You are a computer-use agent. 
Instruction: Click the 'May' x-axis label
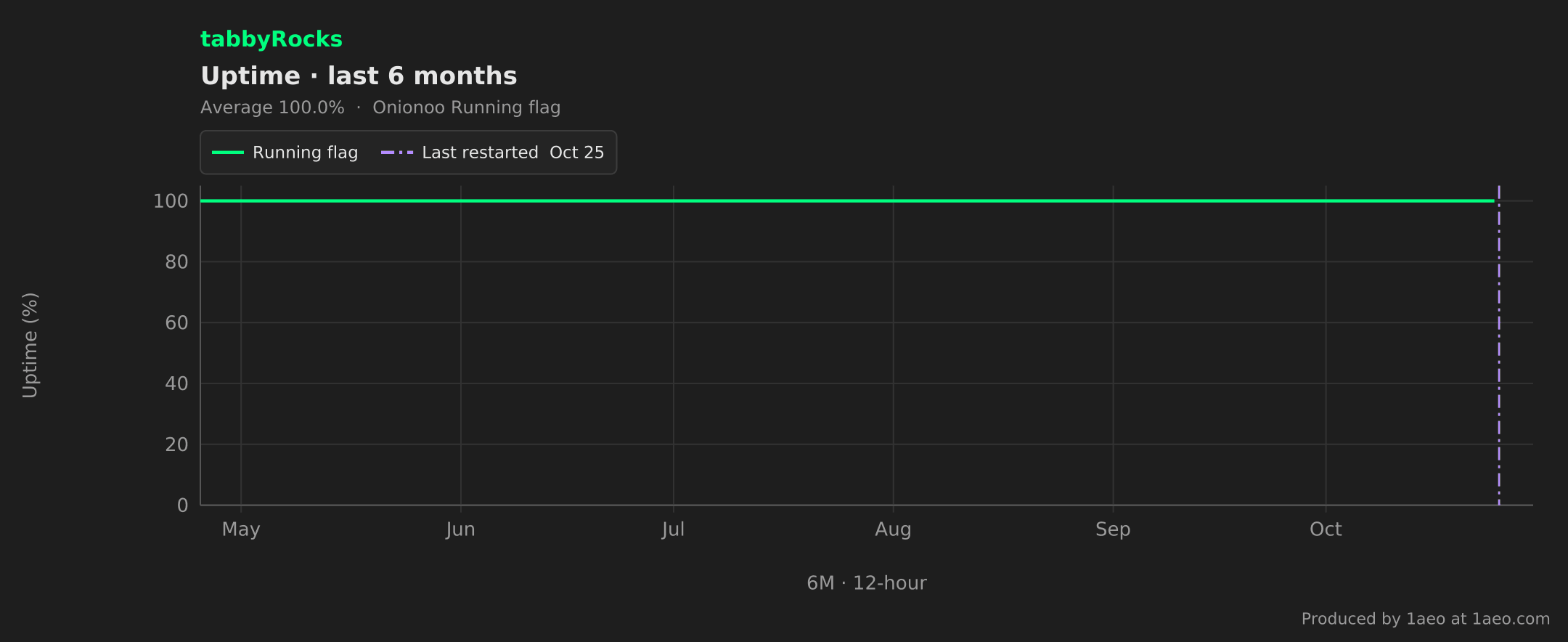pyautogui.click(x=241, y=529)
